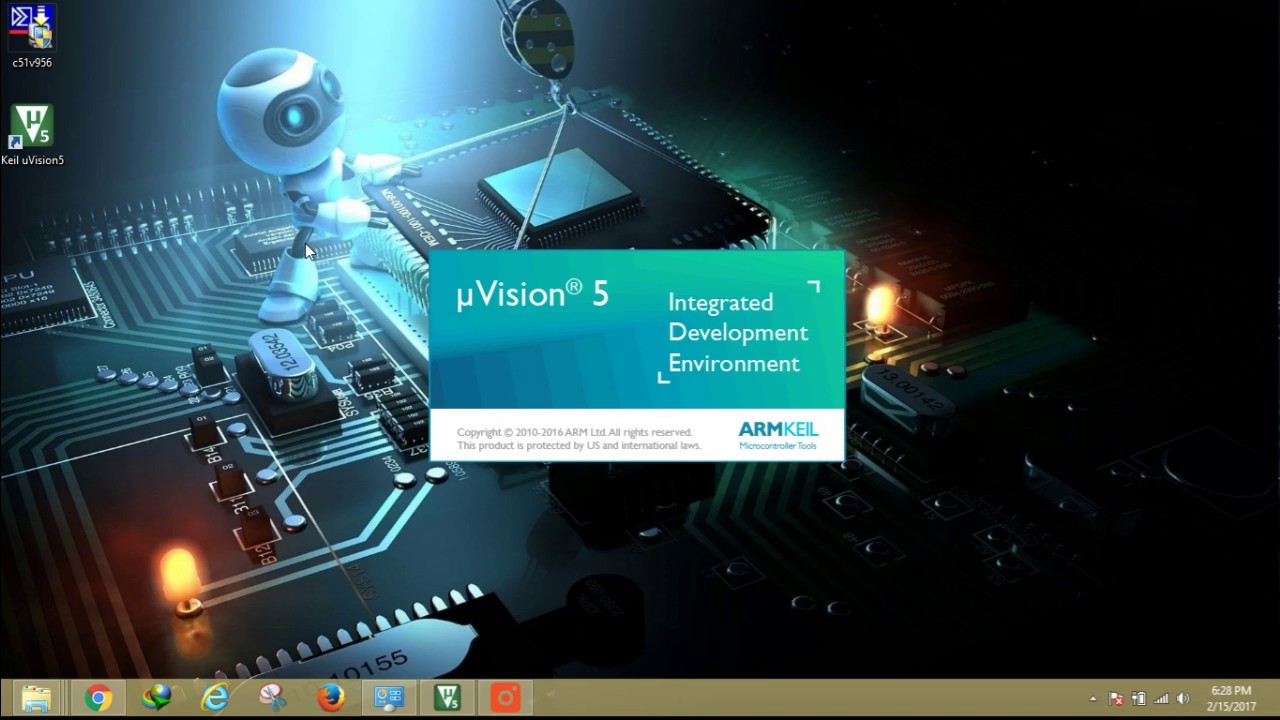Open the Action Center flag icon

coord(1116,699)
